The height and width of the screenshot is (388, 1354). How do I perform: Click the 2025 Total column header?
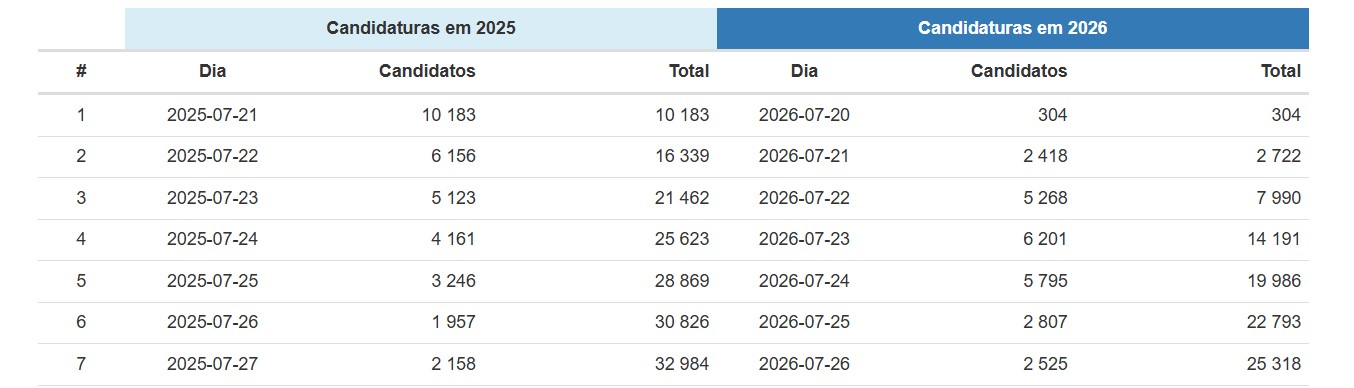click(689, 71)
